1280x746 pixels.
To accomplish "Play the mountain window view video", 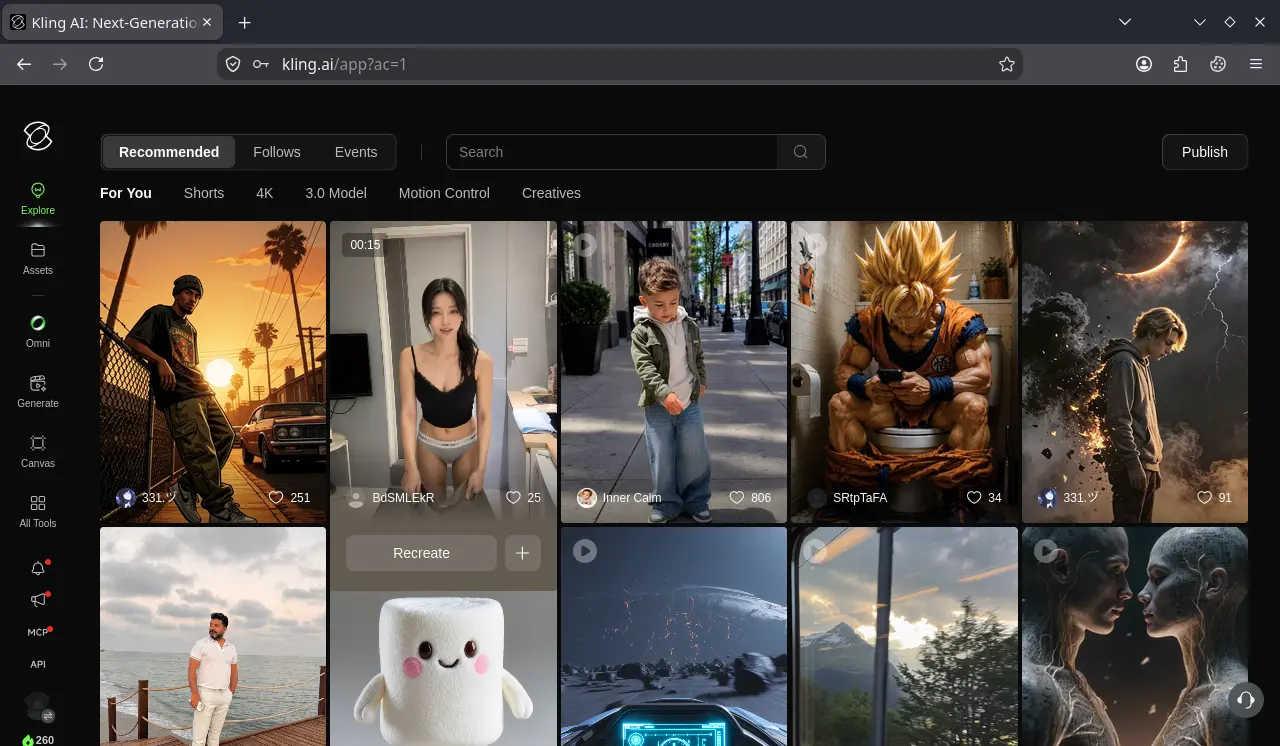I will tap(816, 551).
